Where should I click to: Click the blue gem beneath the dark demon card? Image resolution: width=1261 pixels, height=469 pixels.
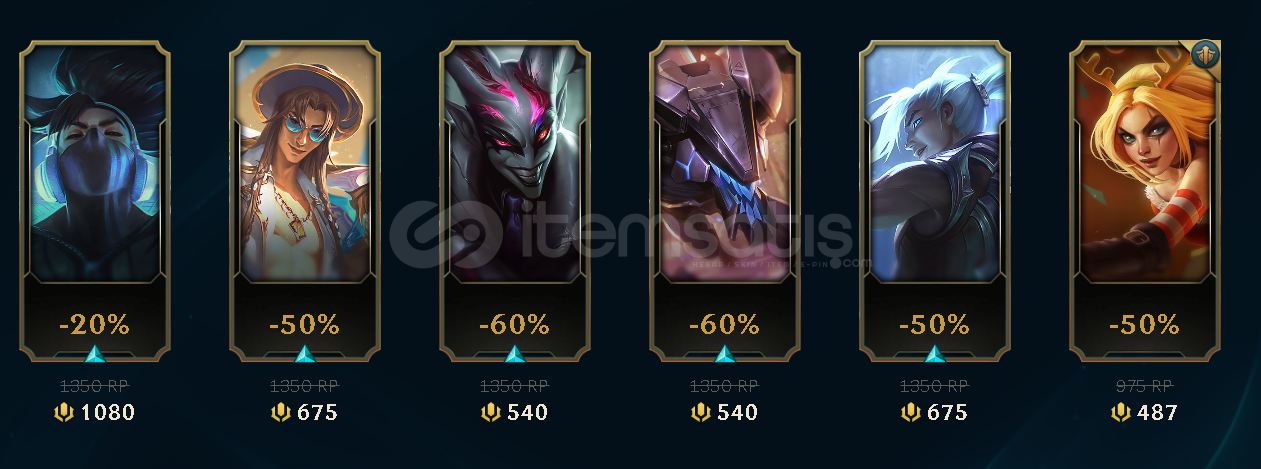[x=515, y=353]
